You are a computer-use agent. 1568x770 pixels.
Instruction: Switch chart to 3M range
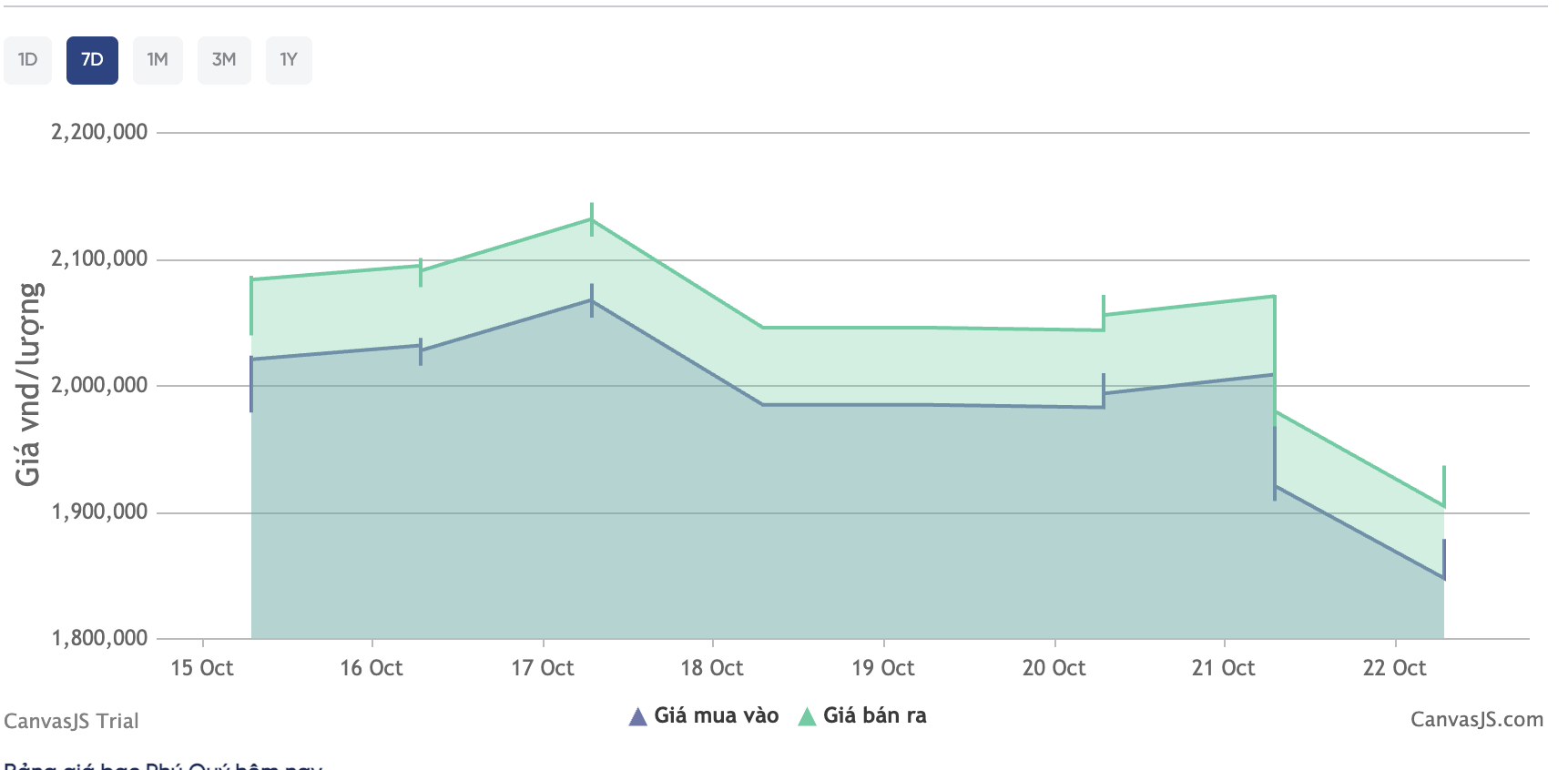(x=224, y=60)
